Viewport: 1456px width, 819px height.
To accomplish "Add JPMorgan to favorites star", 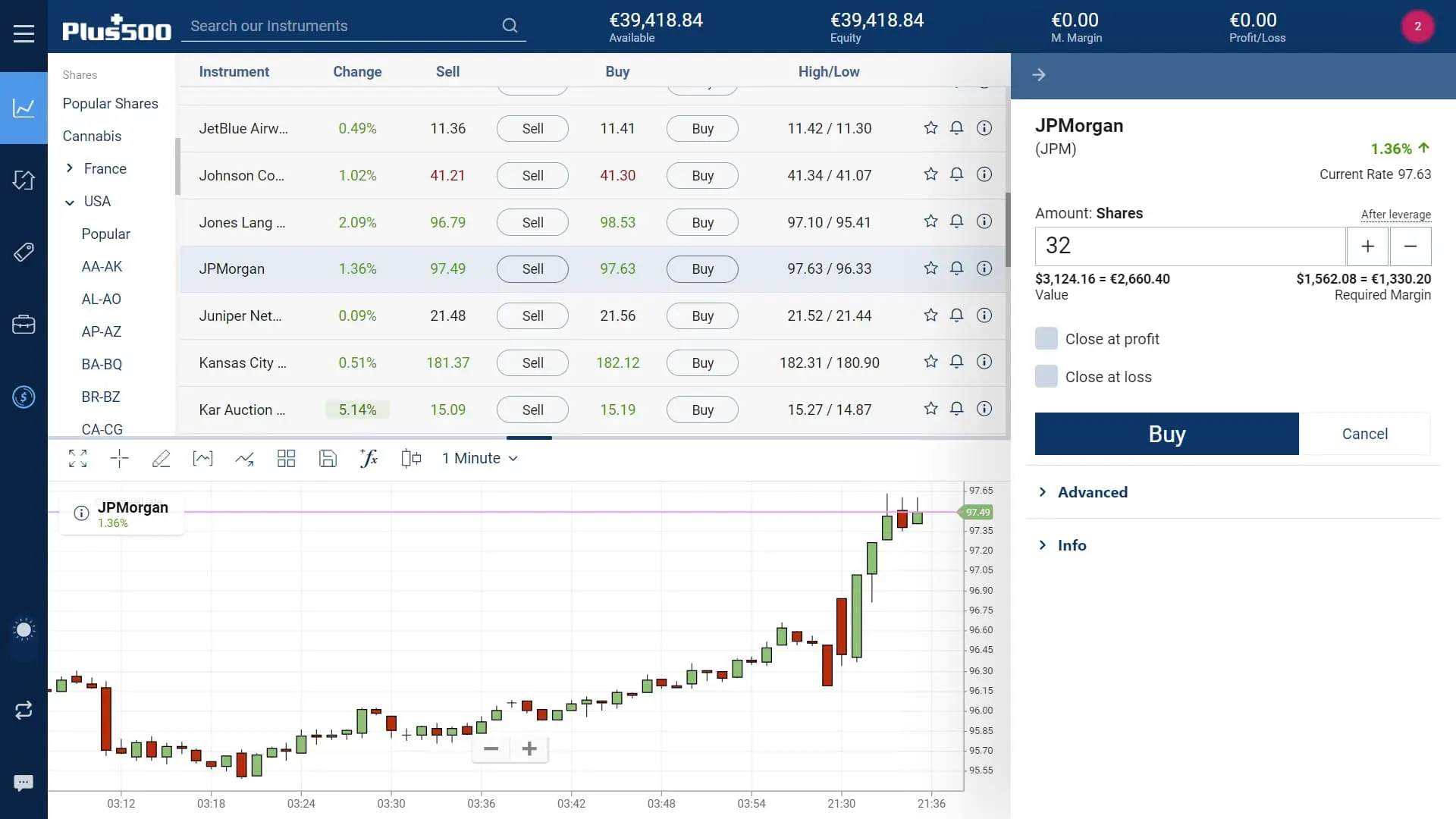I will [930, 268].
